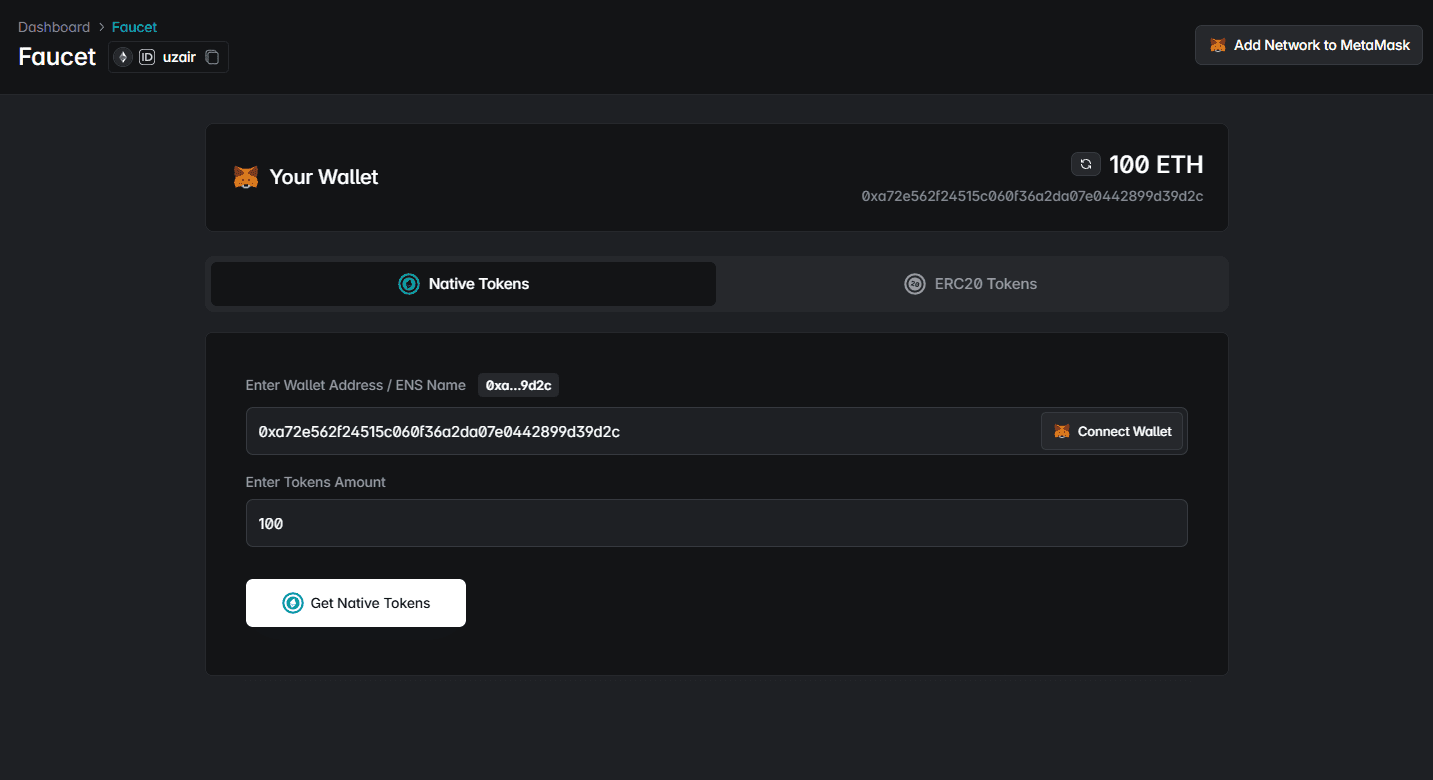Switch to the ERC20 Tokens tab
The height and width of the screenshot is (780, 1433).
[970, 283]
